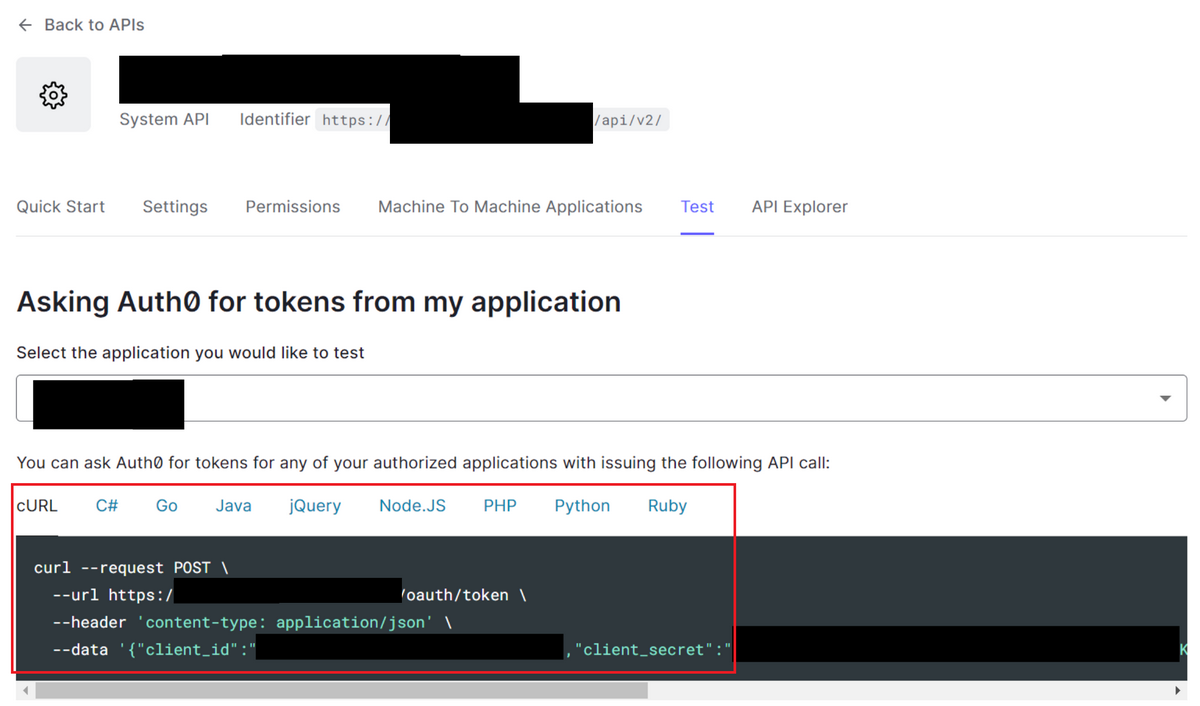This screenshot has height=706, width=1200.
Task: Open the Settings tab
Action: pyautogui.click(x=175, y=207)
